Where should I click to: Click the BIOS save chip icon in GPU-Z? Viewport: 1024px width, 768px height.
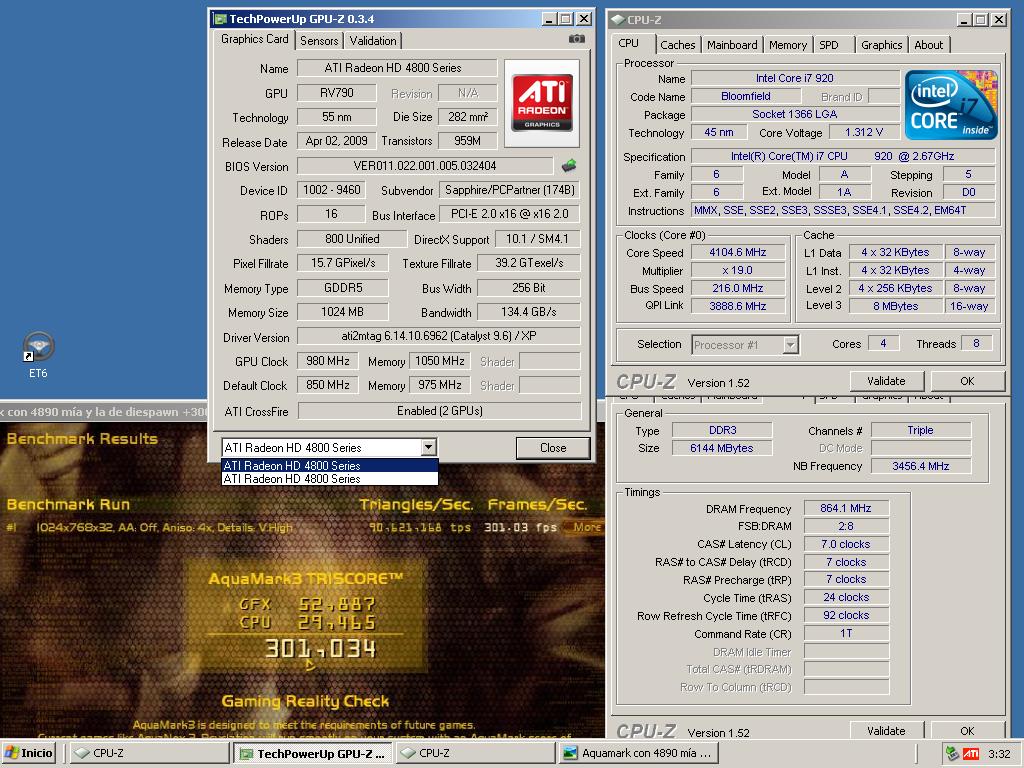click(x=569, y=165)
